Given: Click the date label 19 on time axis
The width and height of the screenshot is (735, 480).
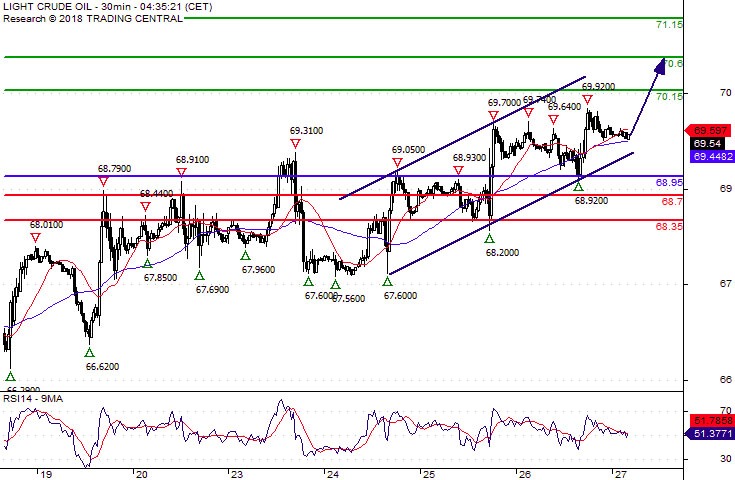Looking at the screenshot, I should (x=45, y=474).
